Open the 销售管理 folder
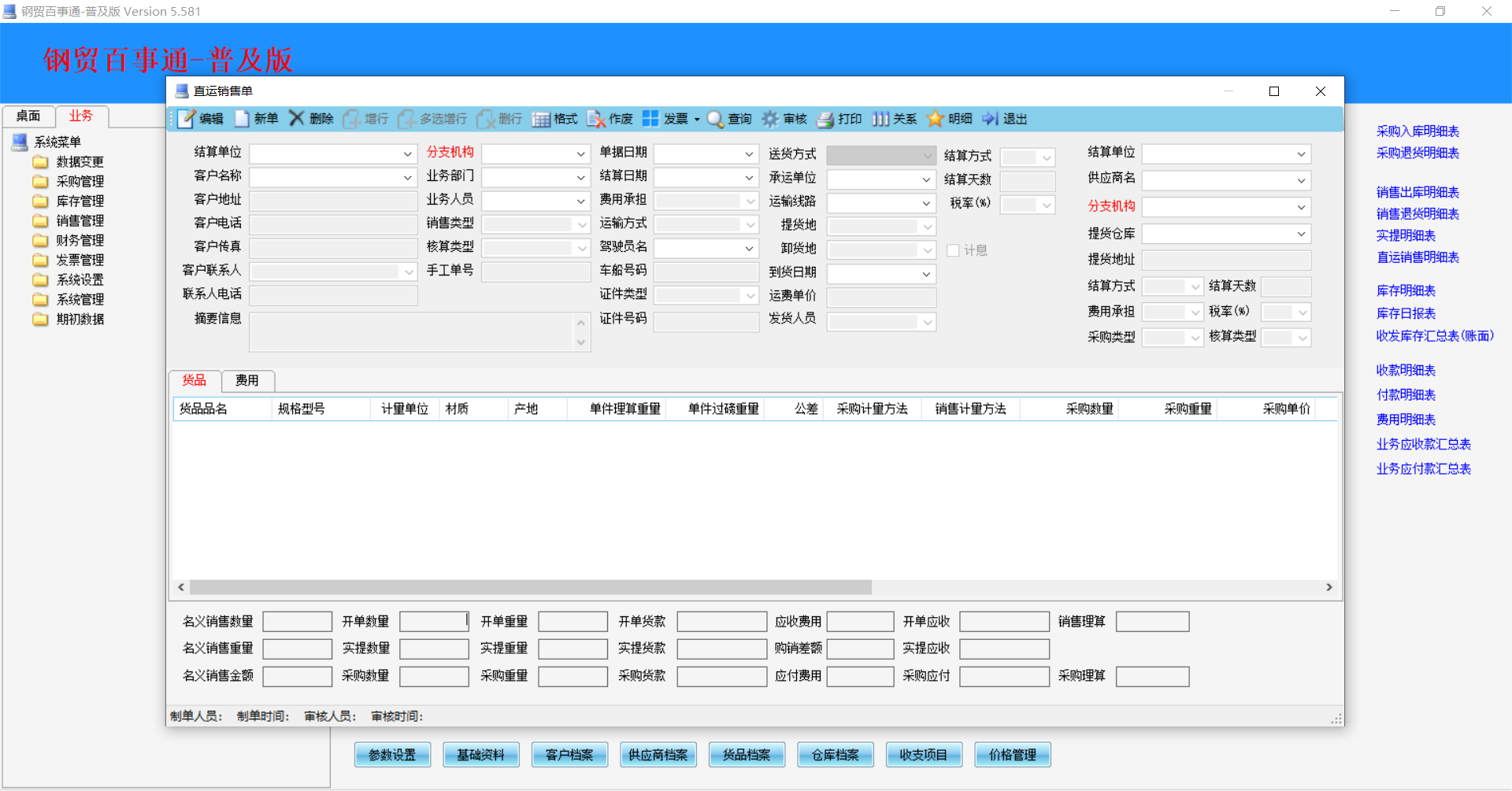This screenshot has width=1512, height=791. [x=69, y=221]
